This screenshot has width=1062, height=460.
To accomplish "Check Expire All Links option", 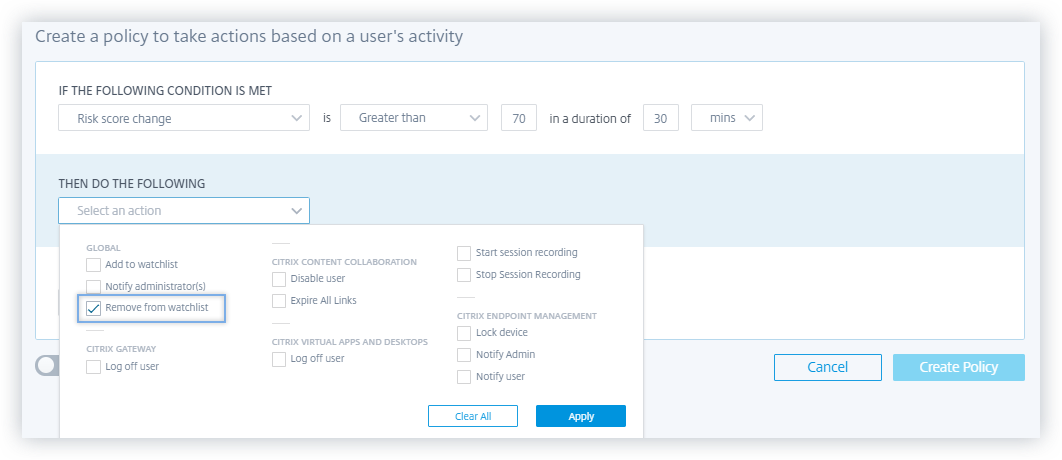I will click(279, 301).
